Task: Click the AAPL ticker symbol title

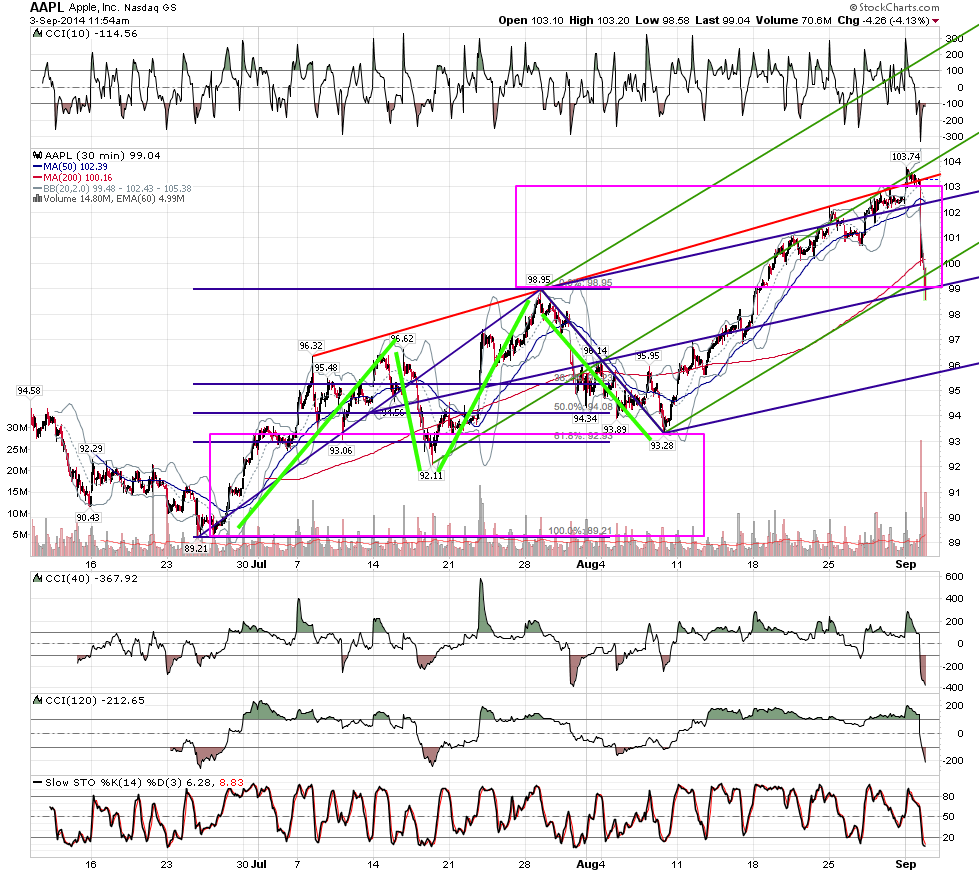Action: point(46,7)
